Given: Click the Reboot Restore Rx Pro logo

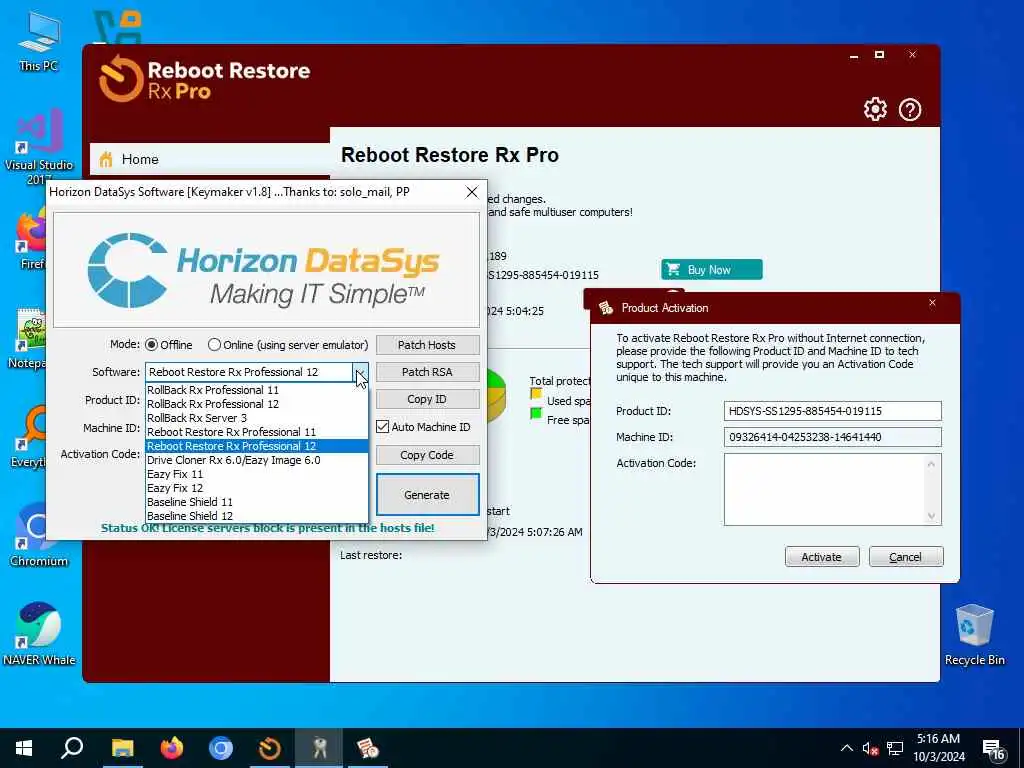Looking at the screenshot, I should 204,79.
